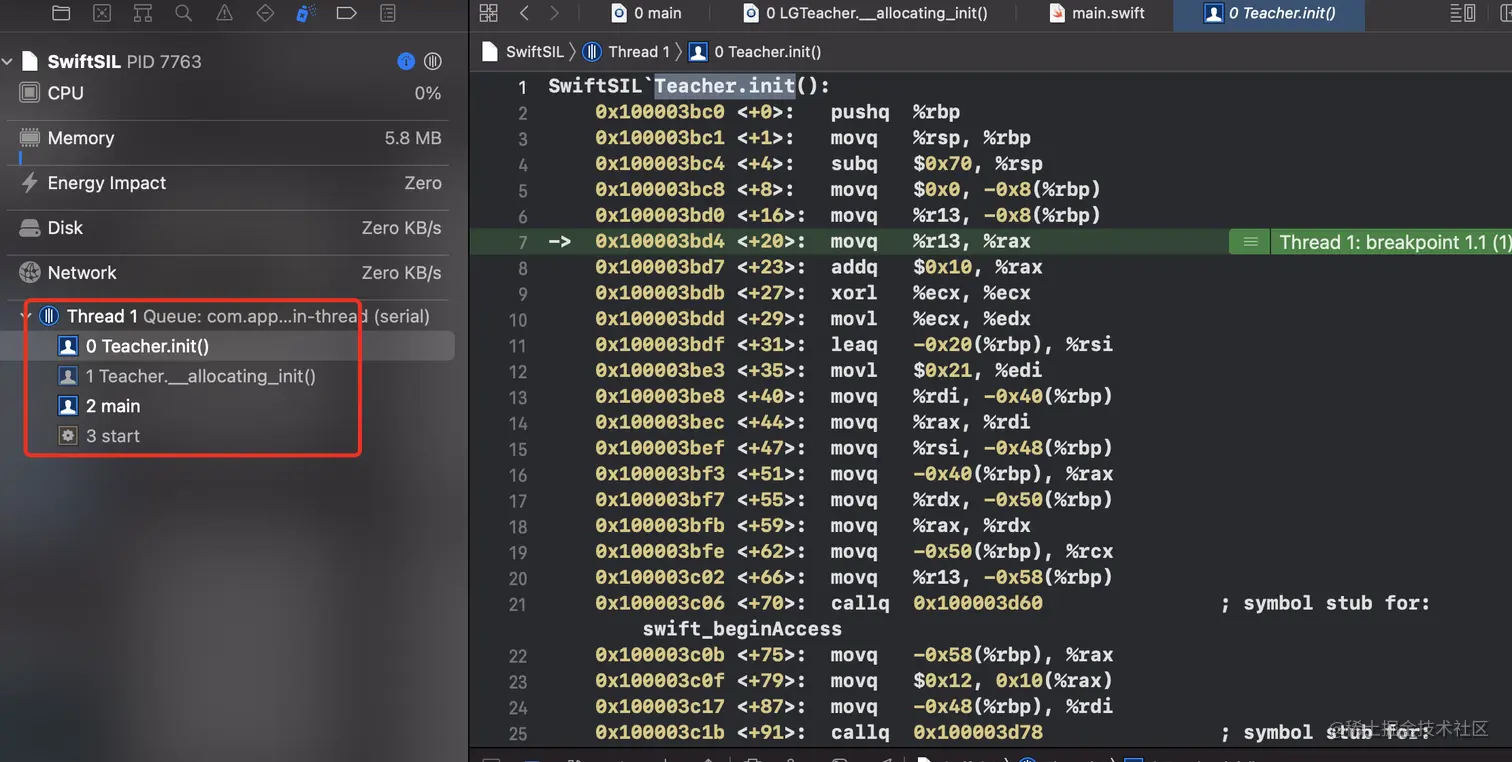
Task: Click Thread 1 in the editor jump bar
Action: tap(627, 52)
